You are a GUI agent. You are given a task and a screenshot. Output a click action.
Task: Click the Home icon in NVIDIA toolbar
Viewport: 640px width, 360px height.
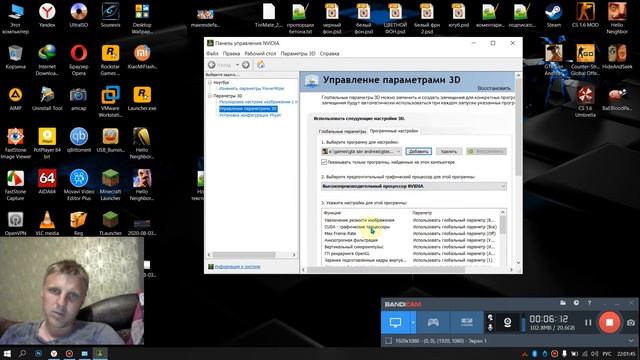pos(261,64)
